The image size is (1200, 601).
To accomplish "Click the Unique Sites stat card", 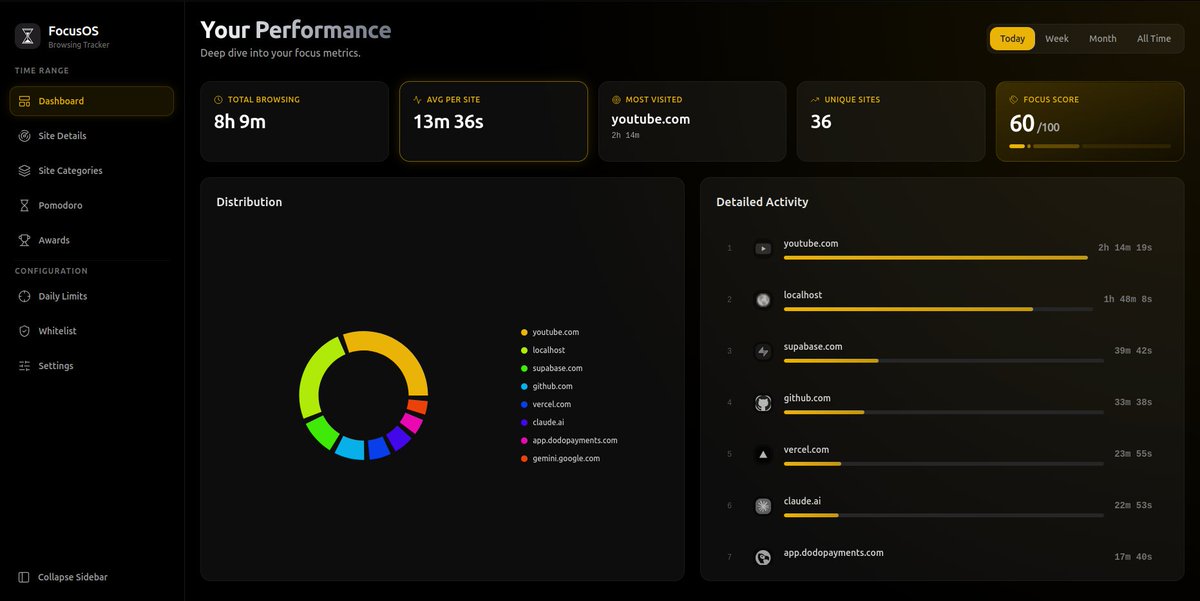I will (x=891, y=121).
